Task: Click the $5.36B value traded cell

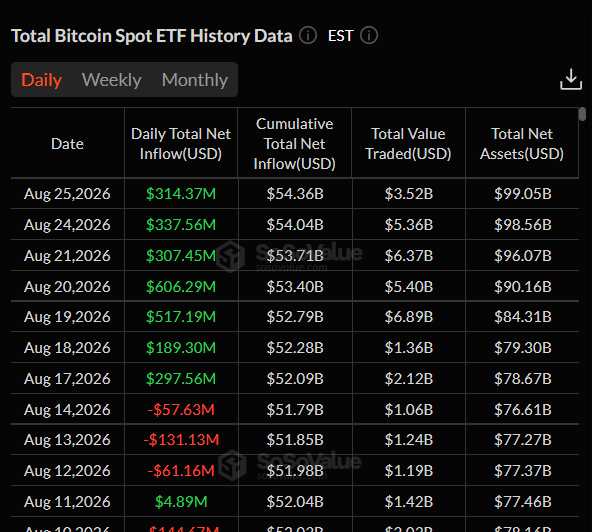Action: coord(409,225)
